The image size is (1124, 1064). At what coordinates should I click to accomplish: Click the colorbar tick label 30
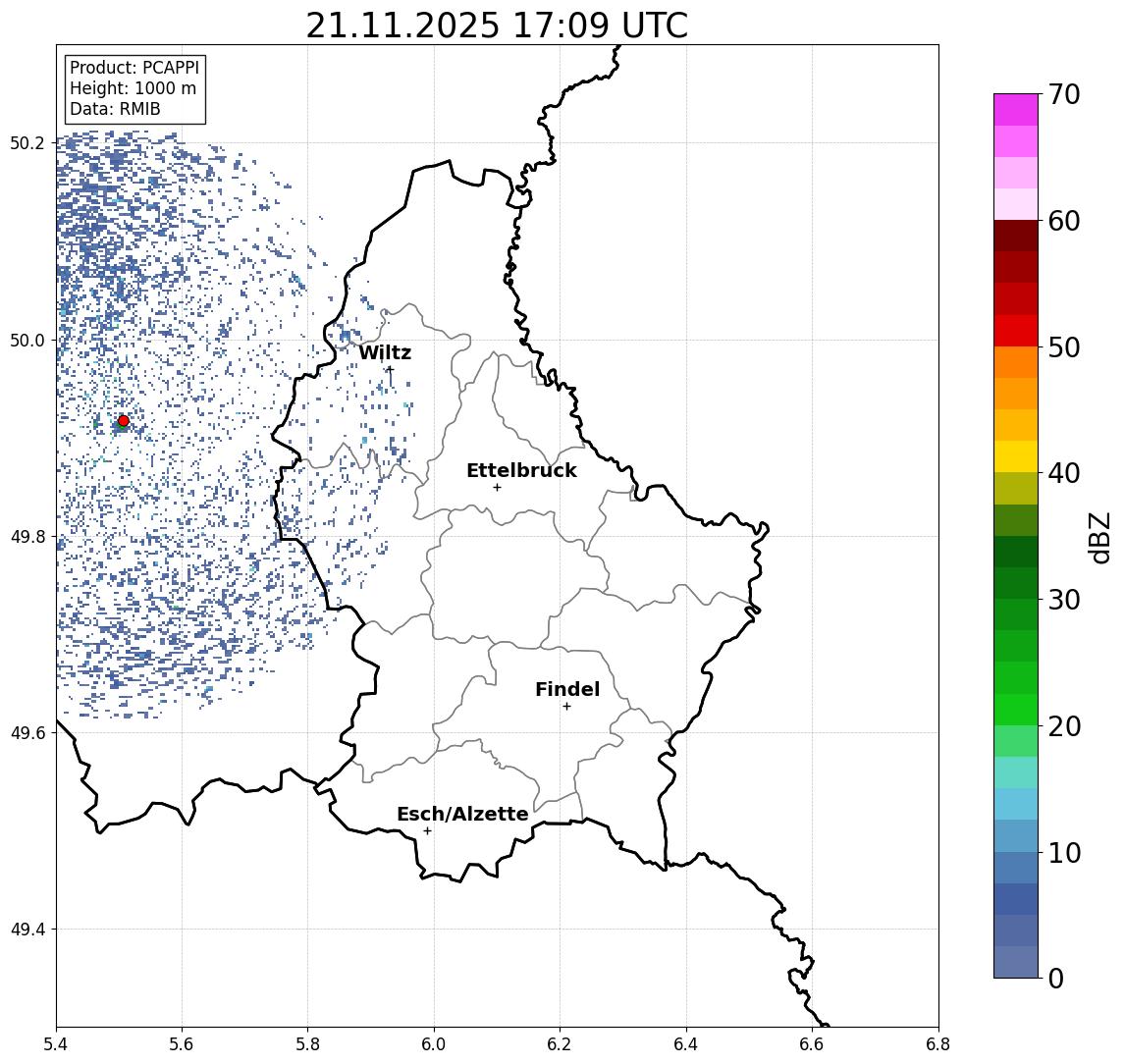tap(1064, 600)
